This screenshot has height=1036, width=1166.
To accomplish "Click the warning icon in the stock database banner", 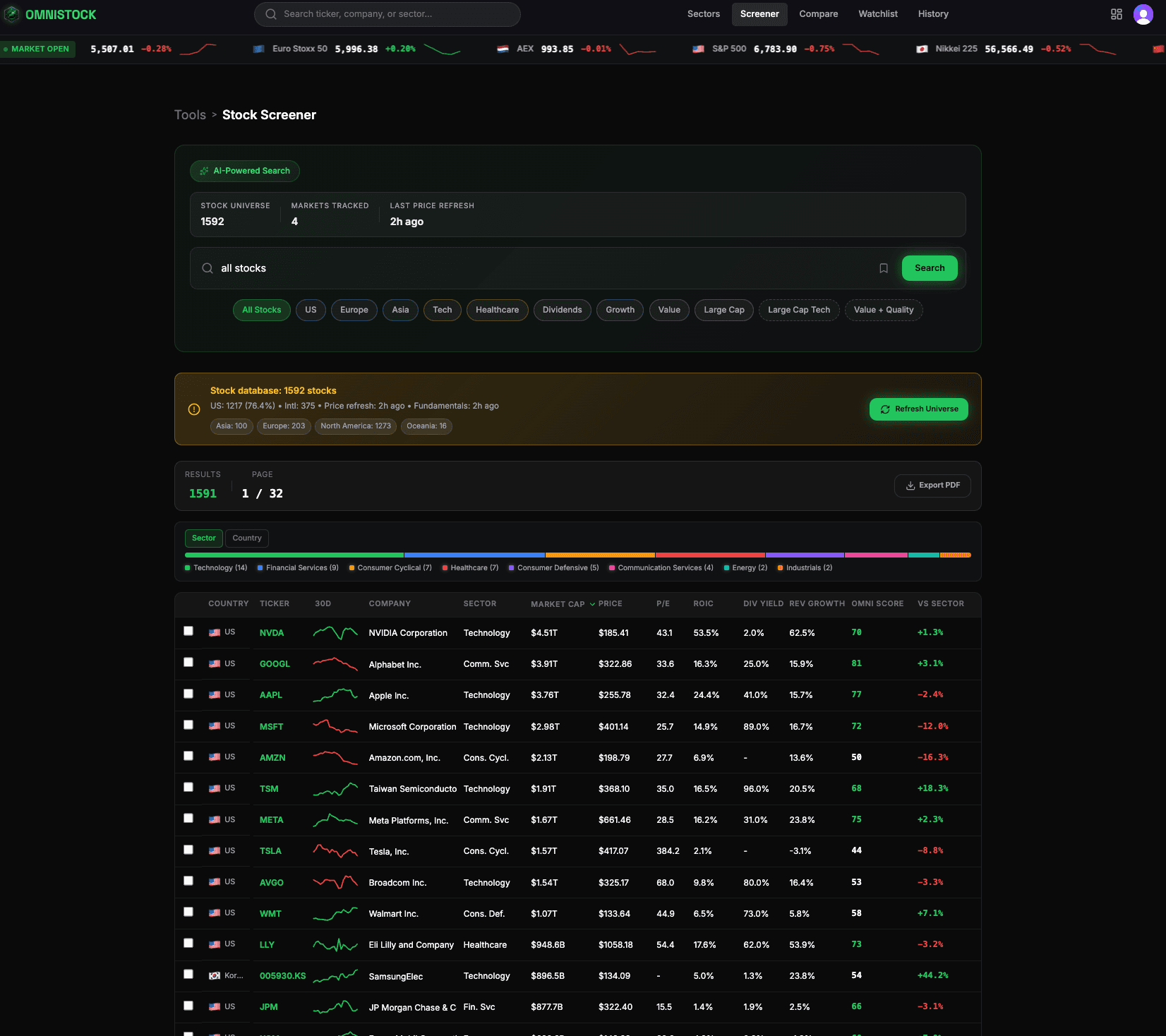I will 194,409.
